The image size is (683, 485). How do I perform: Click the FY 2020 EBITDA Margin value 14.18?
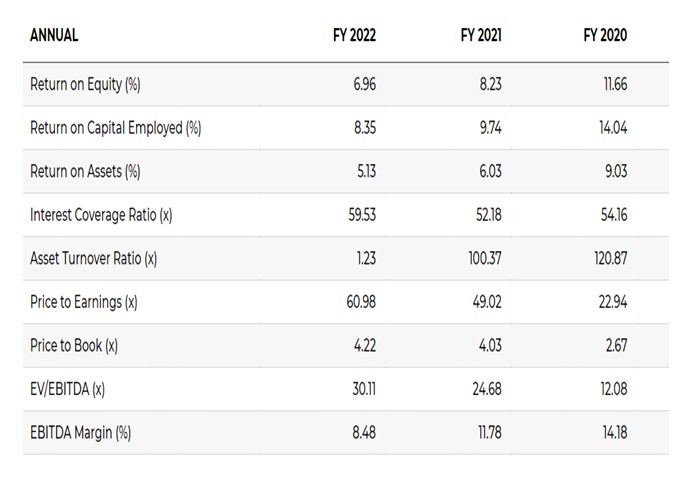(x=613, y=433)
